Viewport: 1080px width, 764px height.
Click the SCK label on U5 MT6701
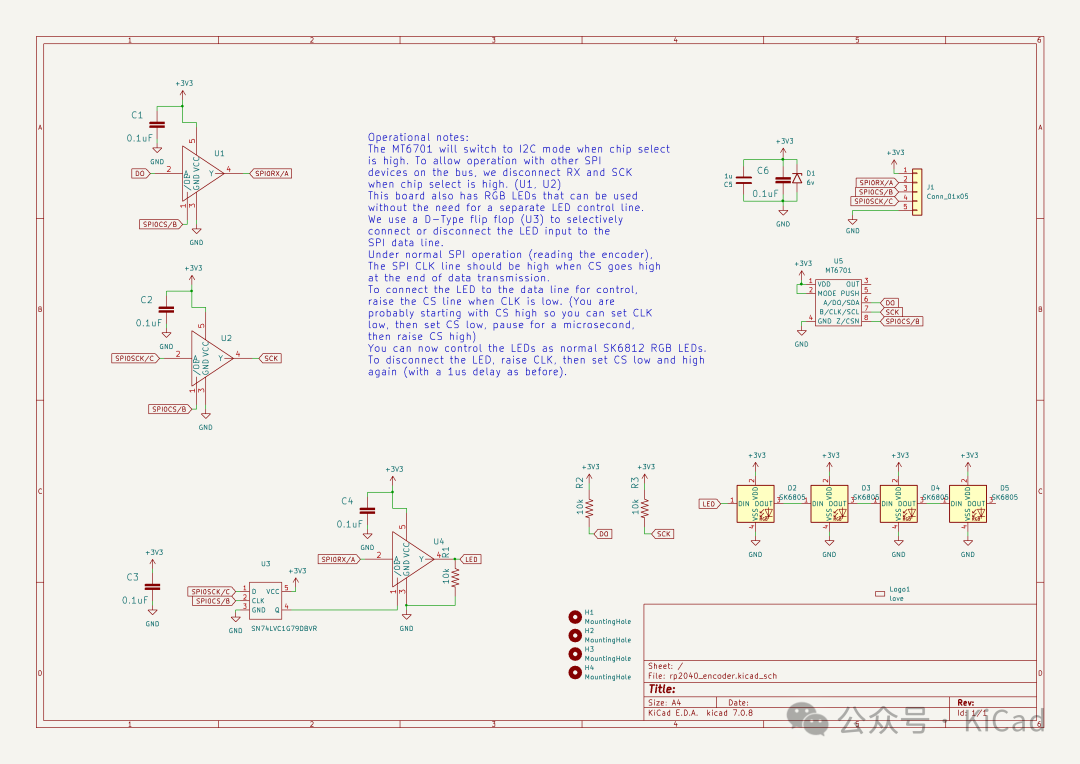(892, 312)
